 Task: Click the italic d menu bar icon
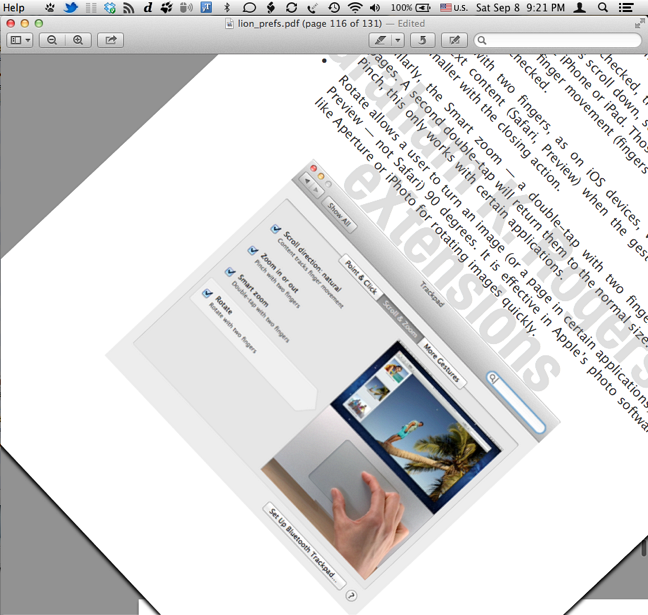click(148, 7)
